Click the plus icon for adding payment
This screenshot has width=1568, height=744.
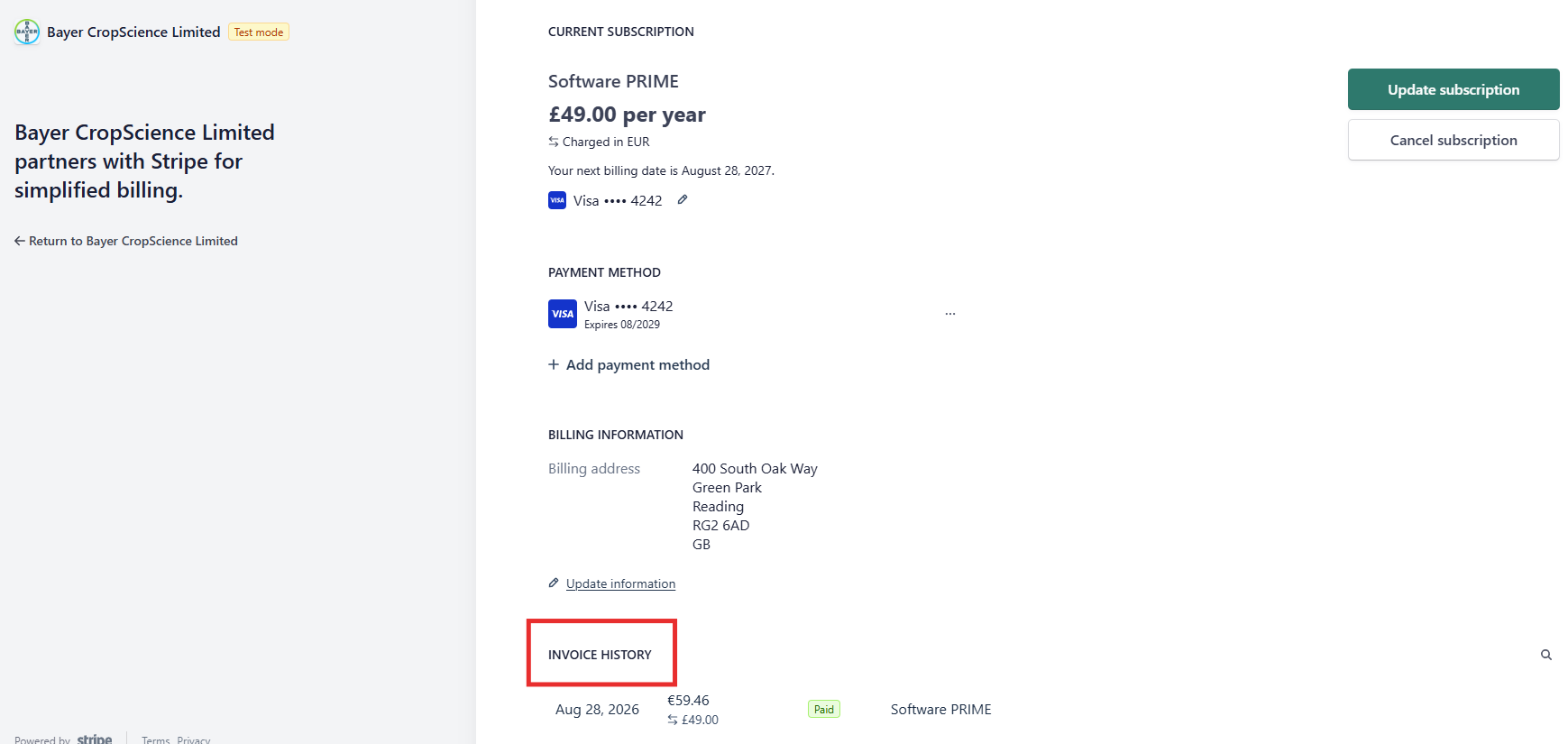point(554,364)
